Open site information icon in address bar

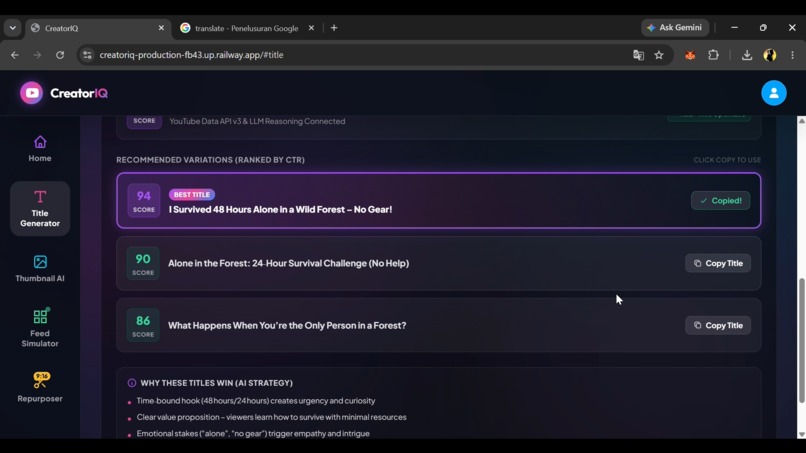(x=87, y=55)
